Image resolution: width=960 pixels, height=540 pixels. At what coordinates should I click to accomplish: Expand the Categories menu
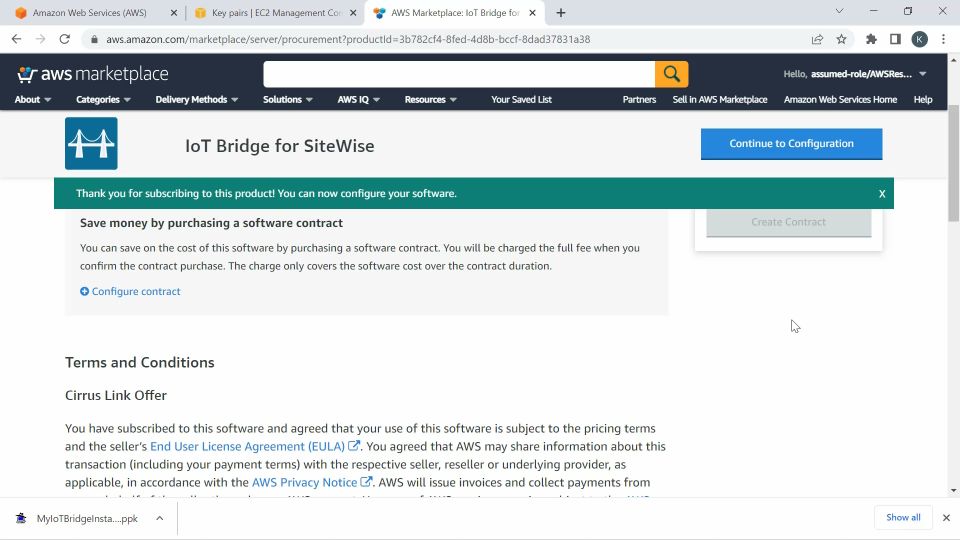103,99
